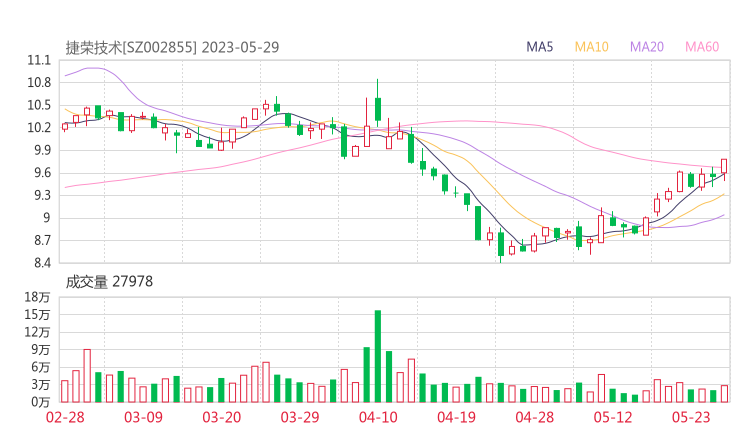This screenshot has width=740, height=440.
Task: Click the MA5 legend label
Action: 539,47
